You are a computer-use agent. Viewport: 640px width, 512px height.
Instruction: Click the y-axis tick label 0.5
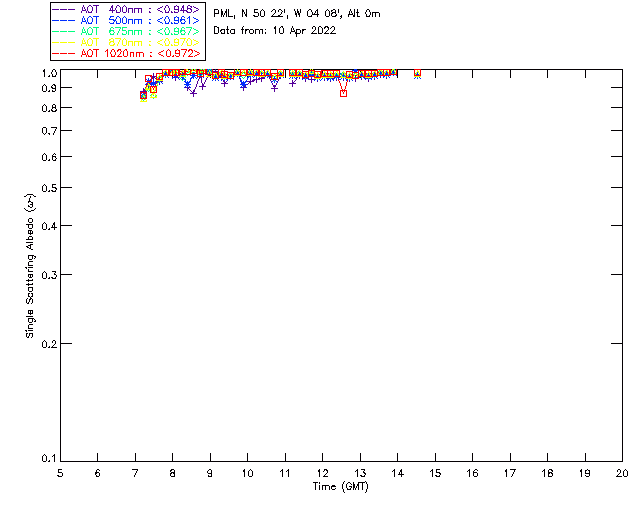(49, 188)
